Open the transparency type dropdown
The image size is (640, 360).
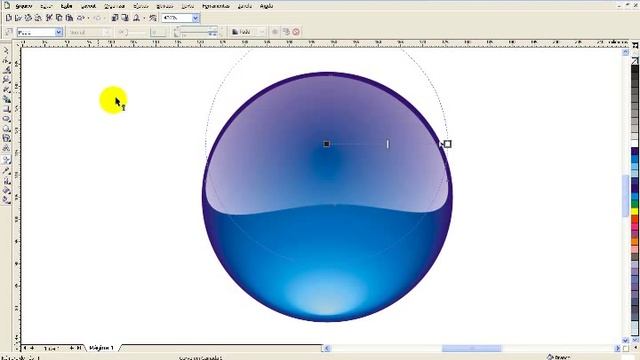pos(59,32)
